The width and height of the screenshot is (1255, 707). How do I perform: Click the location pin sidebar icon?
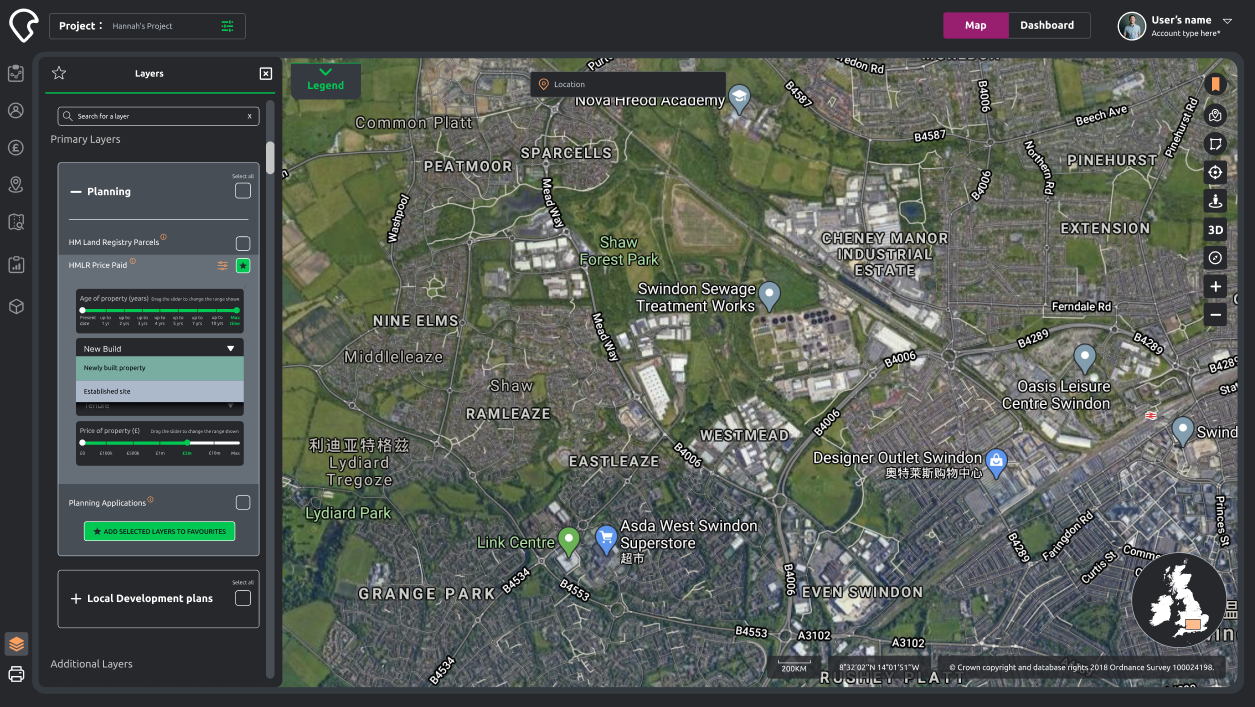pos(16,185)
